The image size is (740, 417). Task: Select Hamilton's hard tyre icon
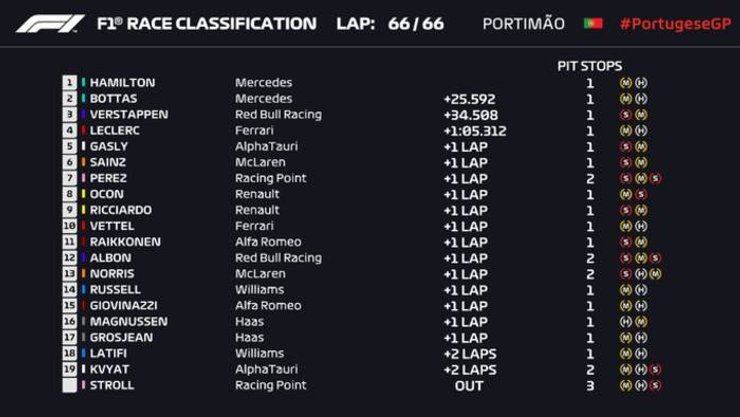[x=640, y=83]
